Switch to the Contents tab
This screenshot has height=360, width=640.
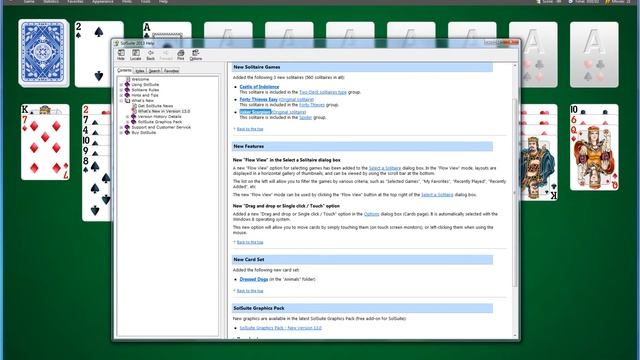point(124,70)
